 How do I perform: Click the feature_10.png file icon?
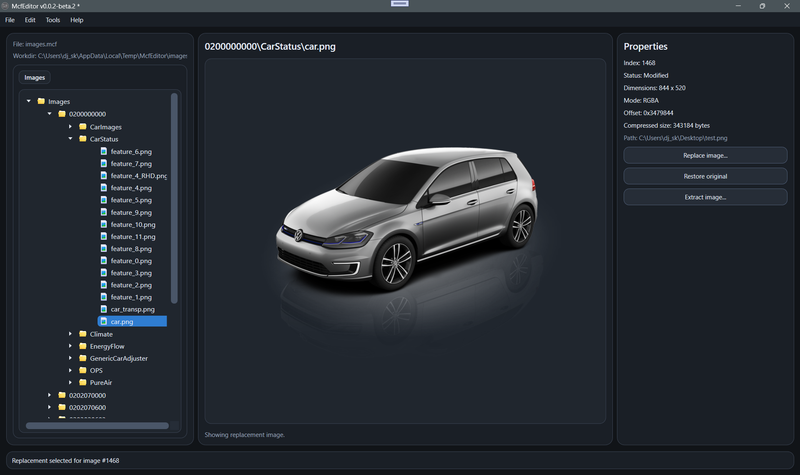pos(104,224)
